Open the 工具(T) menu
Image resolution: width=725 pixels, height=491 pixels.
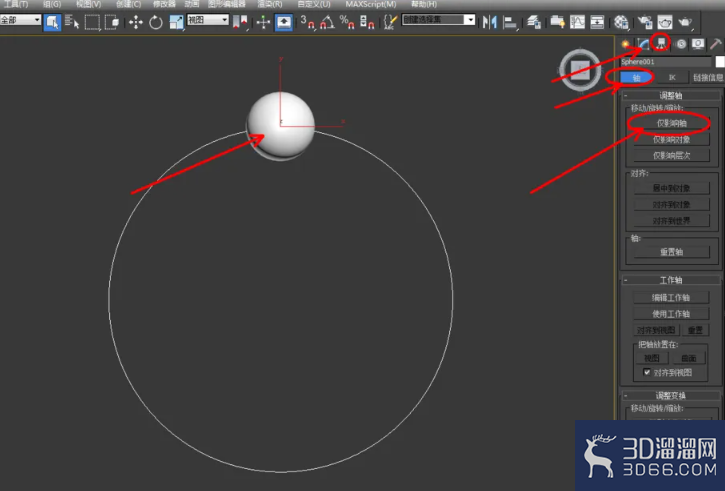coord(16,4)
